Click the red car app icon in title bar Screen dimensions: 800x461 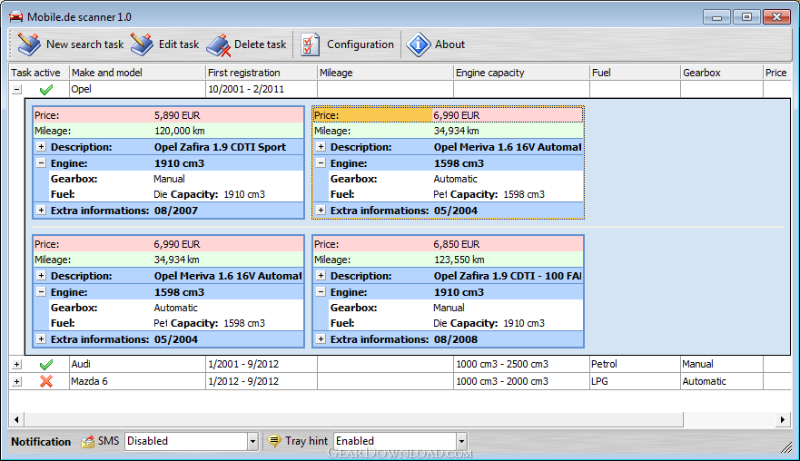tap(16, 16)
